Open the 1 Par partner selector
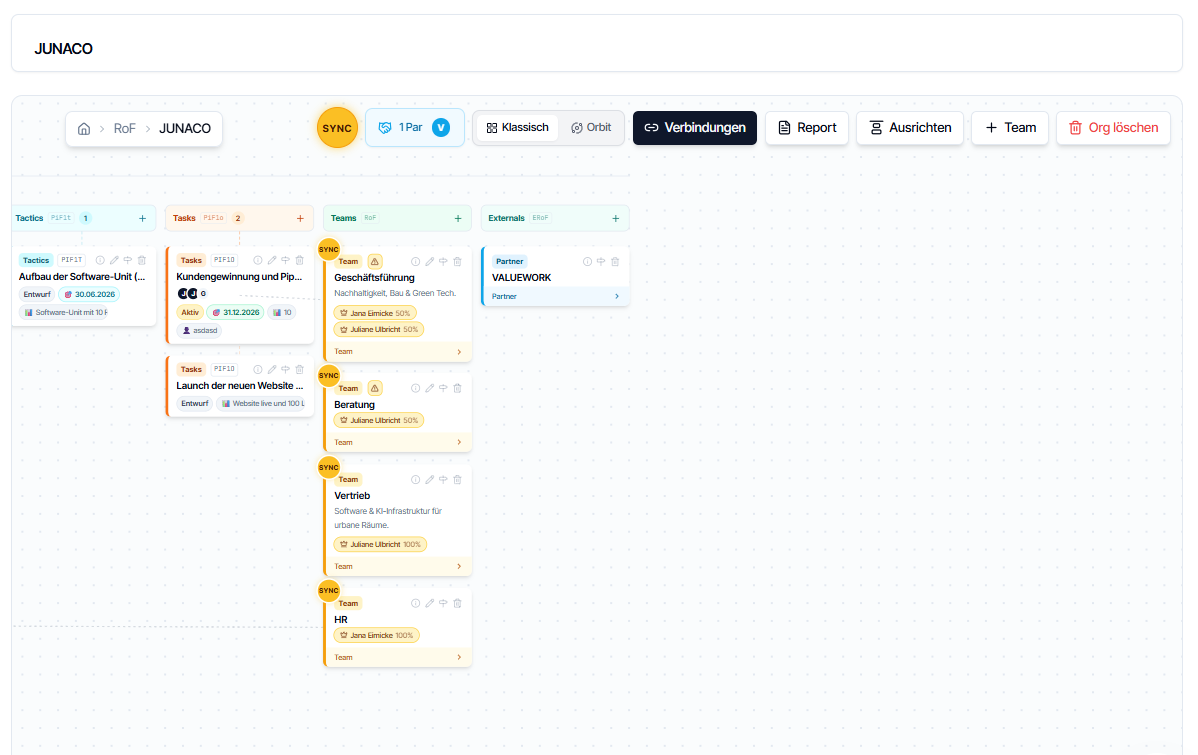1198x755 pixels. click(415, 128)
